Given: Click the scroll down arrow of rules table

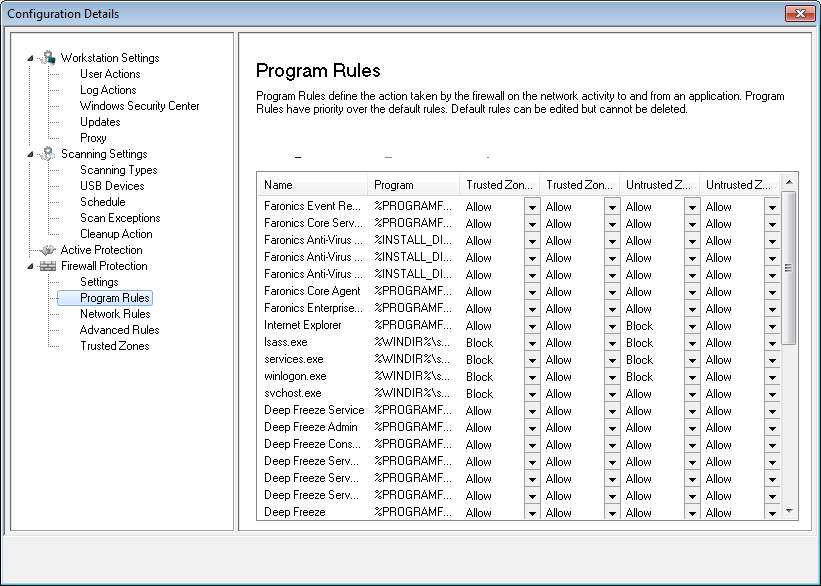Looking at the screenshot, I should pos(789,511).
